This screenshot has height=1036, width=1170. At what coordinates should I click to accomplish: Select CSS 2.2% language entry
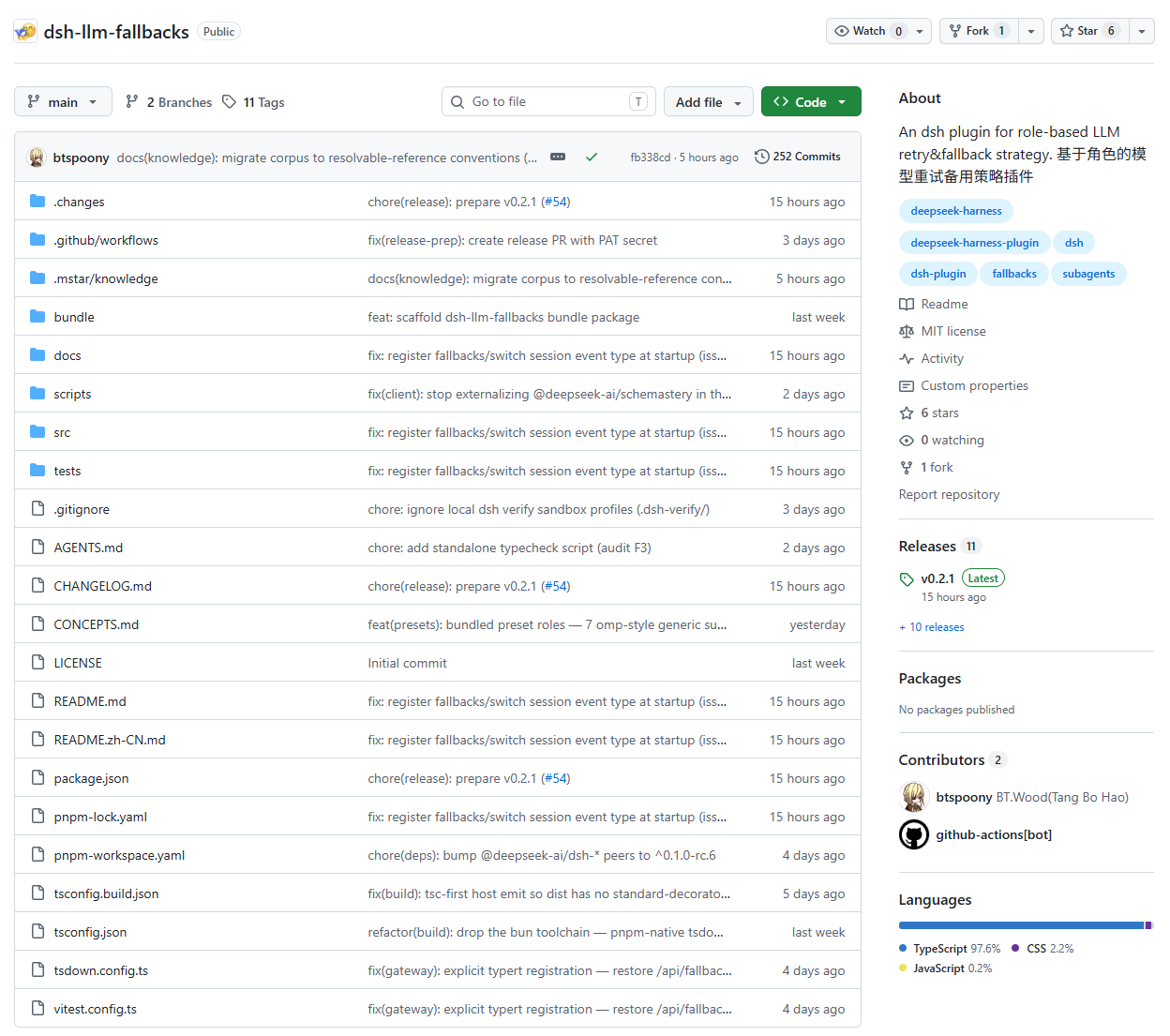pos(1043,949)
